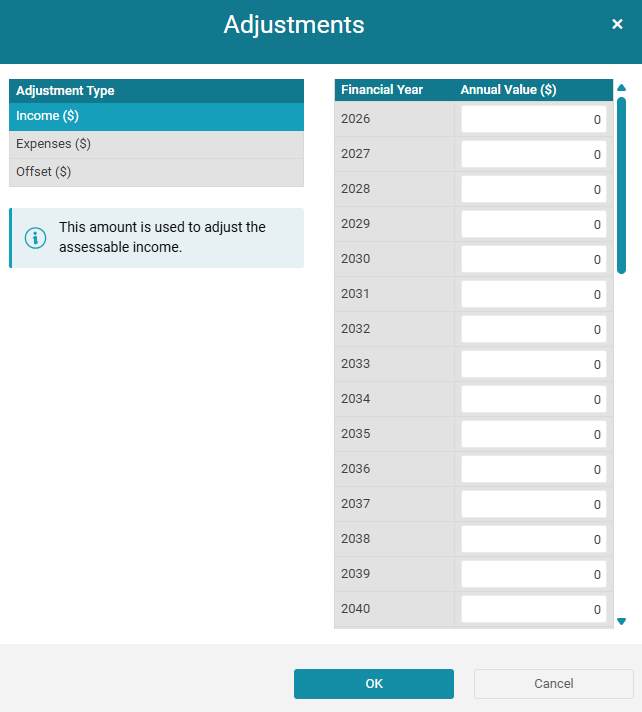This screenshot has height=712, width=642.
Task: Focus the 2029 annual value input
Action: coord(533,225)
